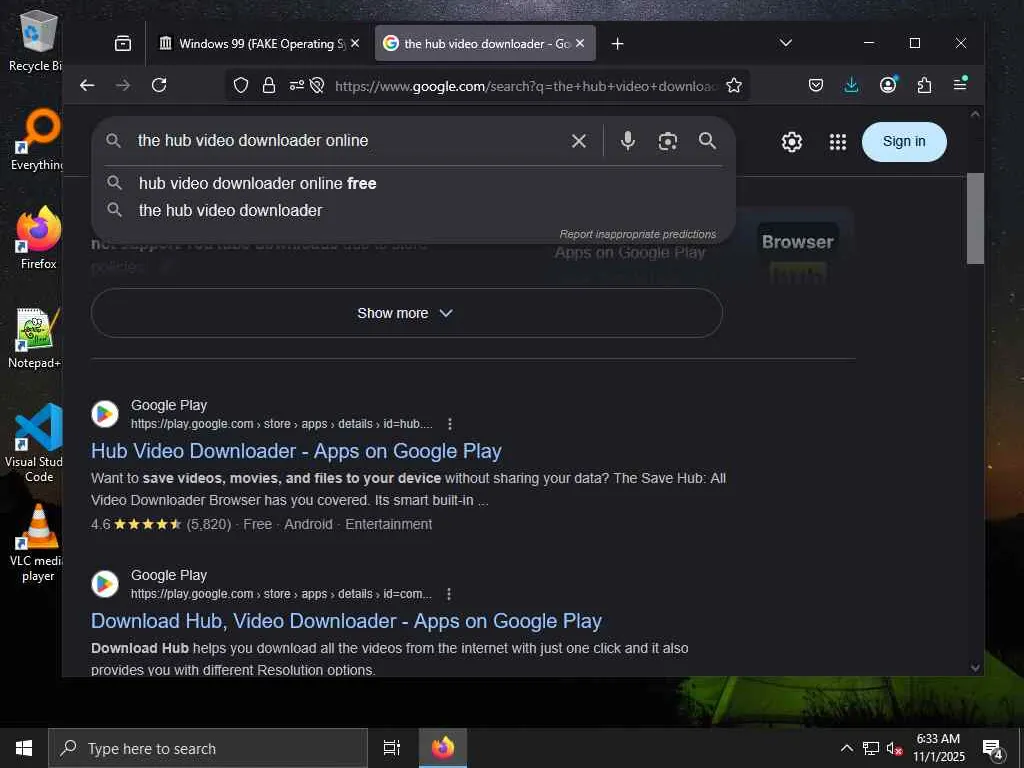Screen dimensions: 1024x768
Task: Close the Windows 99 tab
Action: (355, 43)
